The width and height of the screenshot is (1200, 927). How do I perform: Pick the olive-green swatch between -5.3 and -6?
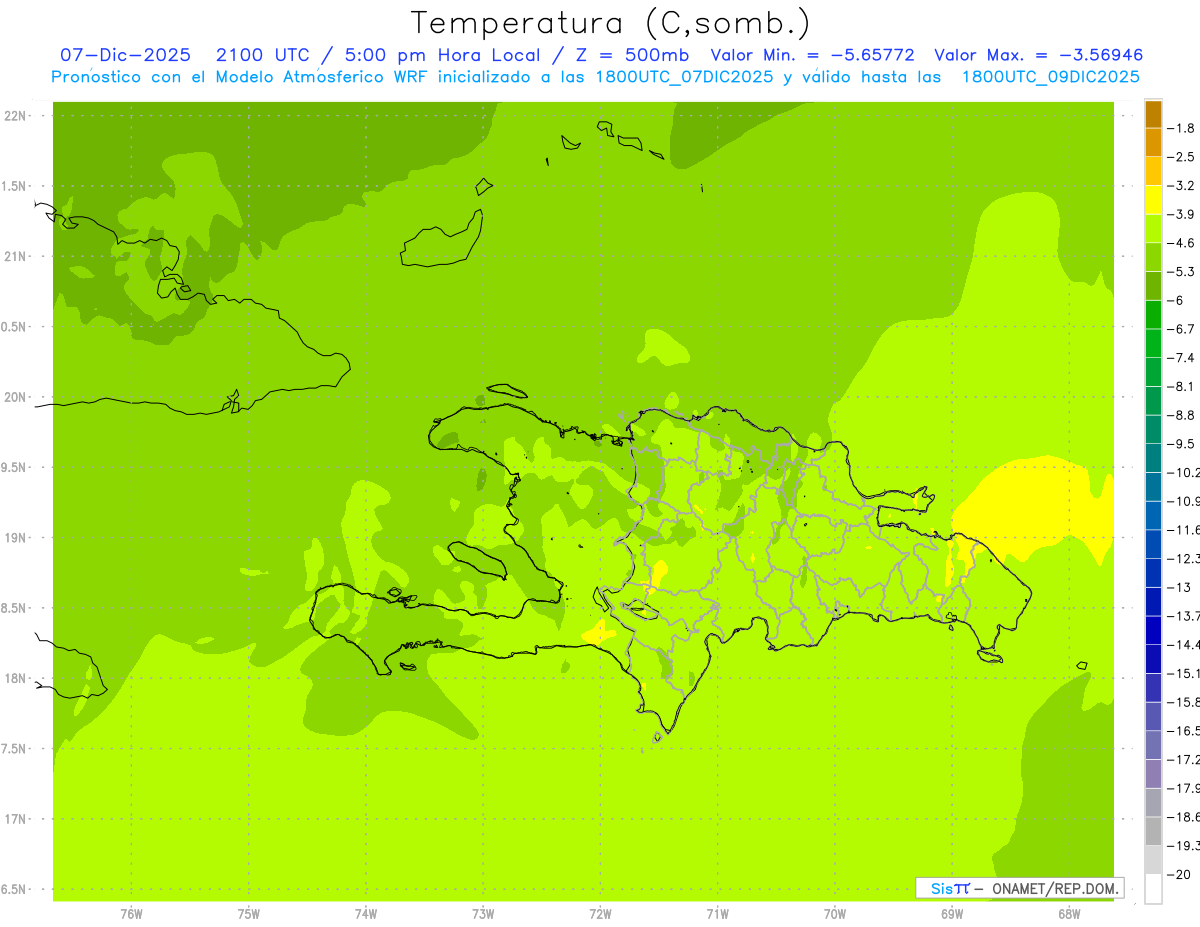[1153, 286]
